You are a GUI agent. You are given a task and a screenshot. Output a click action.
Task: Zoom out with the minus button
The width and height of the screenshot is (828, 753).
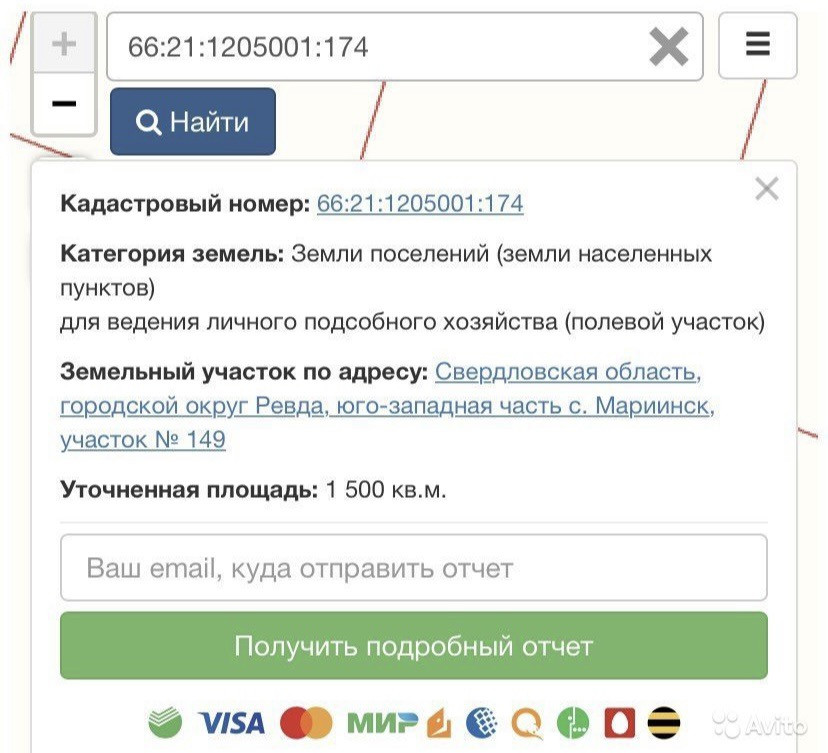tap(64, 103)
